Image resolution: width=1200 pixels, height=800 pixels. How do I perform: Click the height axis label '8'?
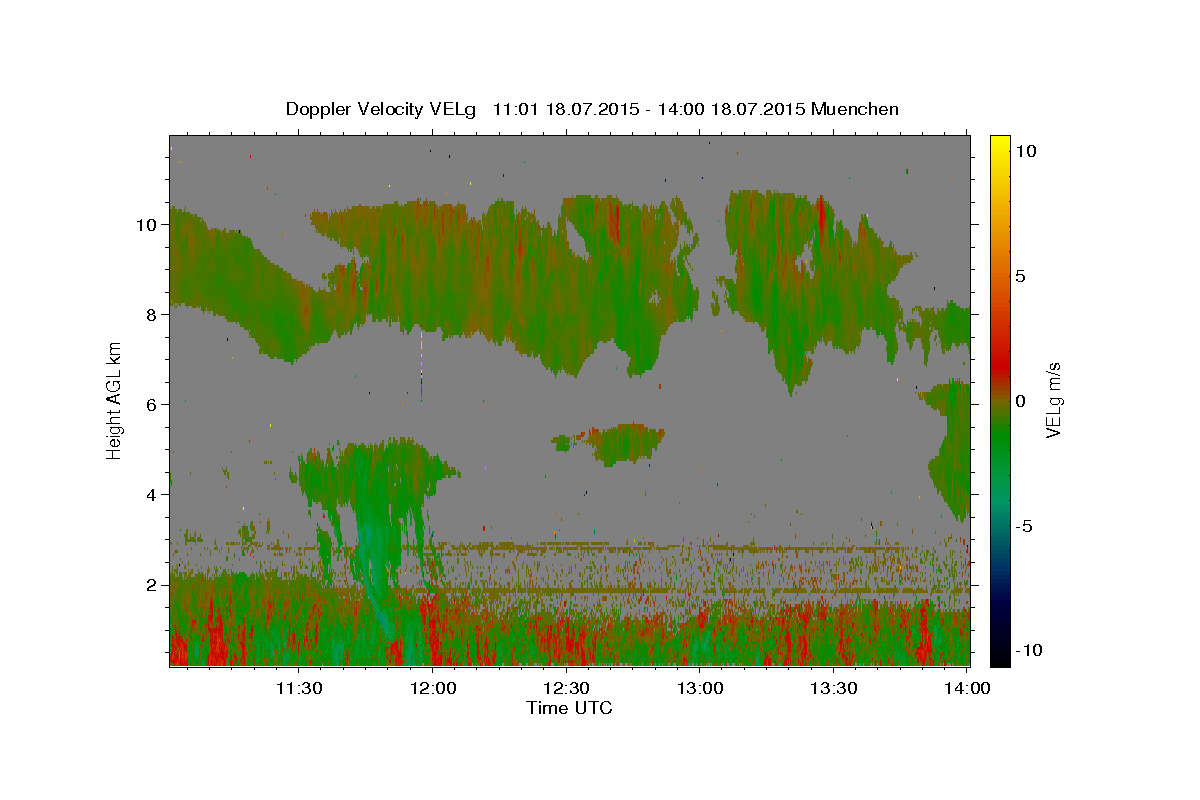pyautogui.click(x=150, y=315)
